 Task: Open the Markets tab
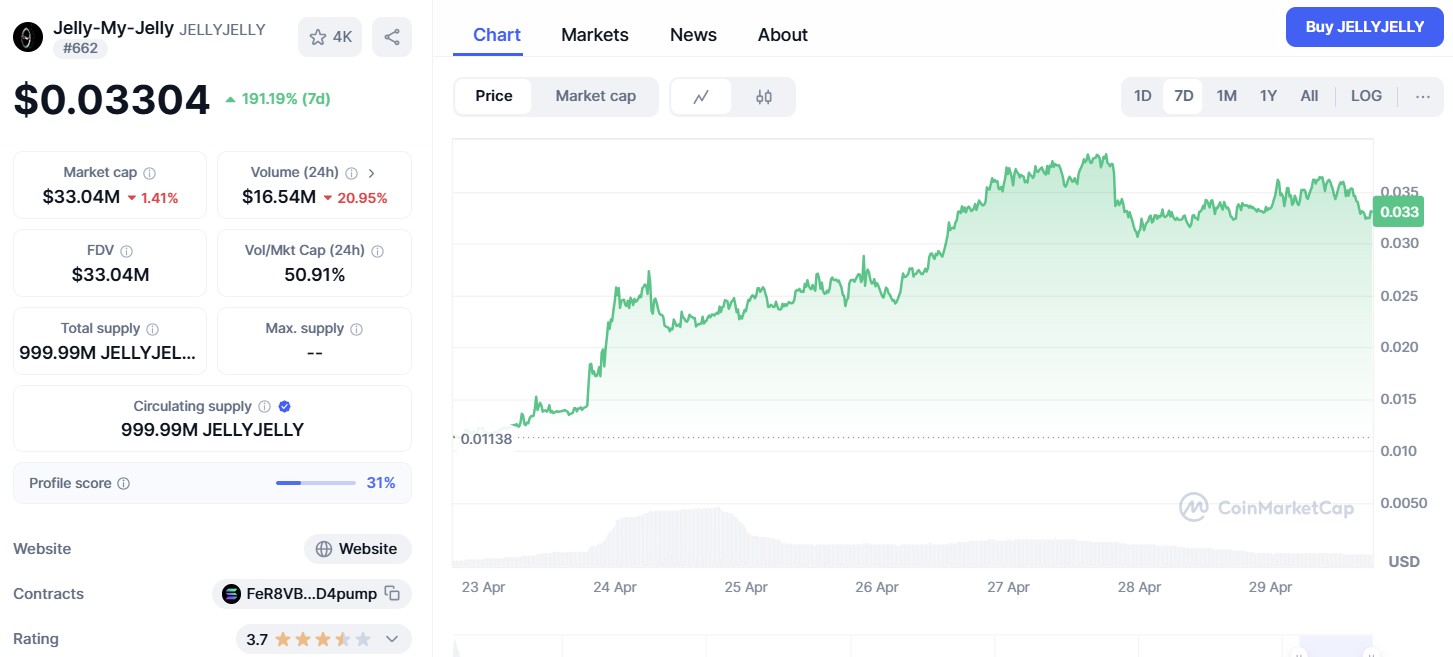click(x=595, y=35)
